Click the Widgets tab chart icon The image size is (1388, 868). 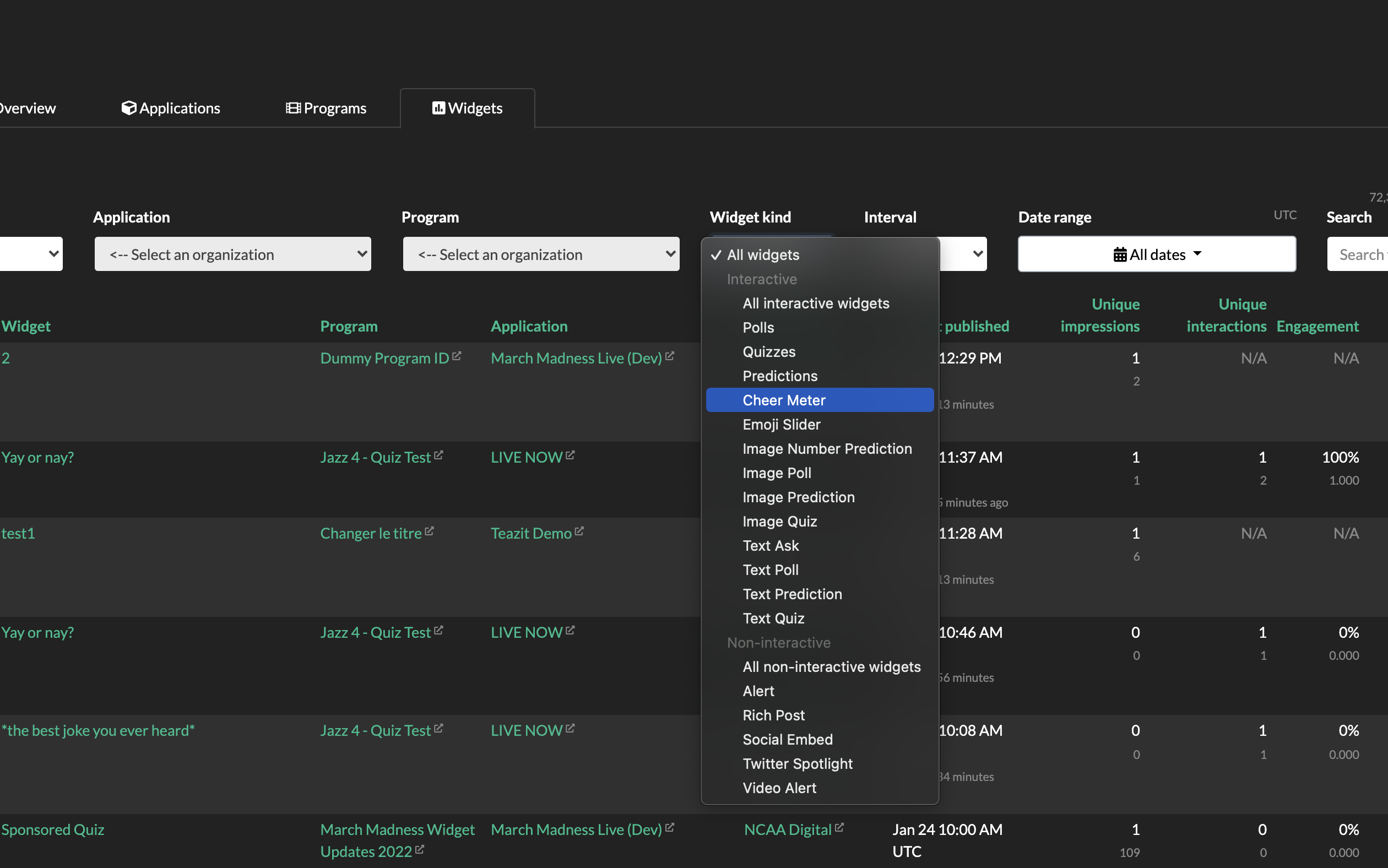(438, 108)
